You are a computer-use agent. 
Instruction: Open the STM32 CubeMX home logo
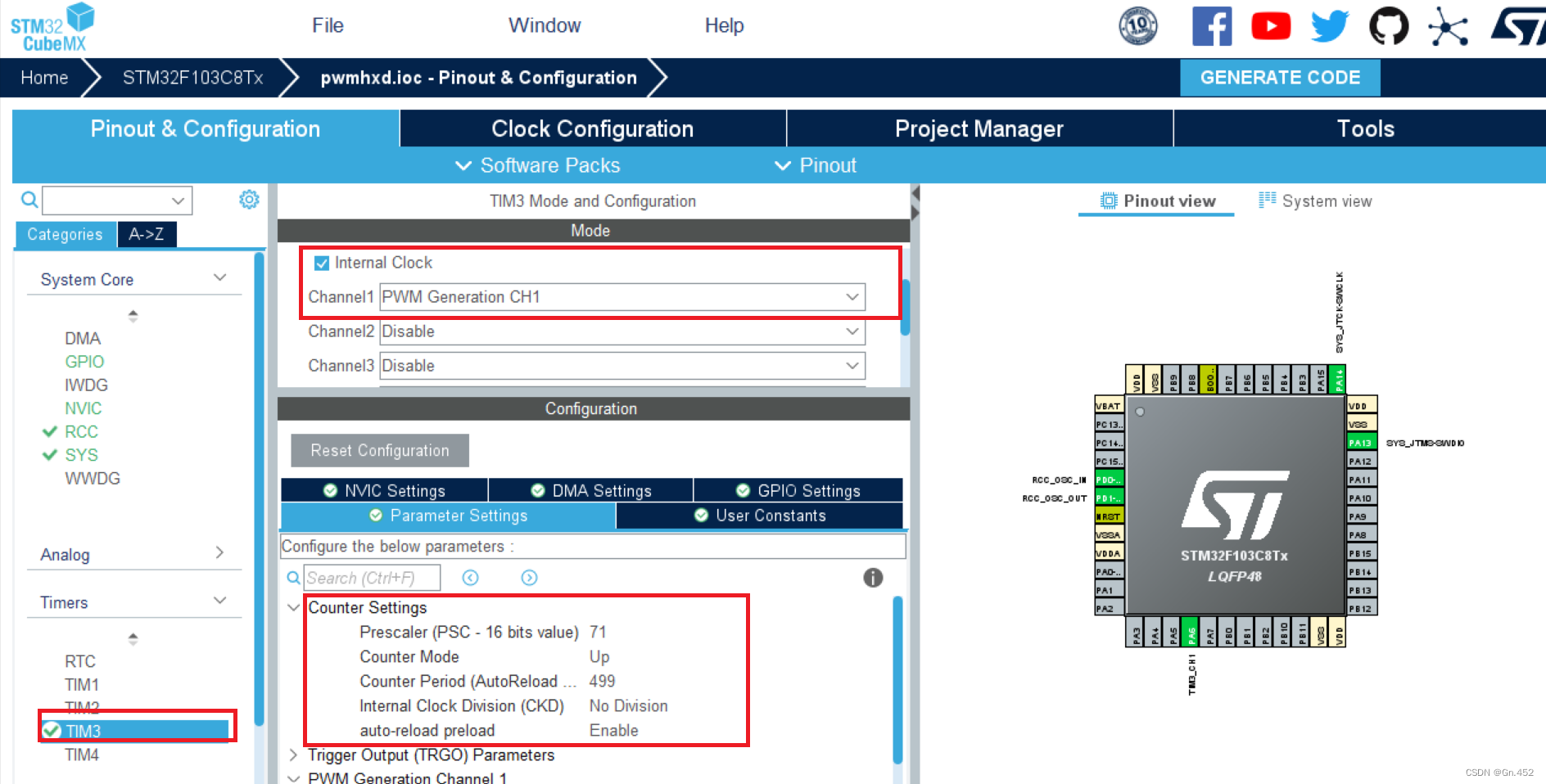coord(52,28)
